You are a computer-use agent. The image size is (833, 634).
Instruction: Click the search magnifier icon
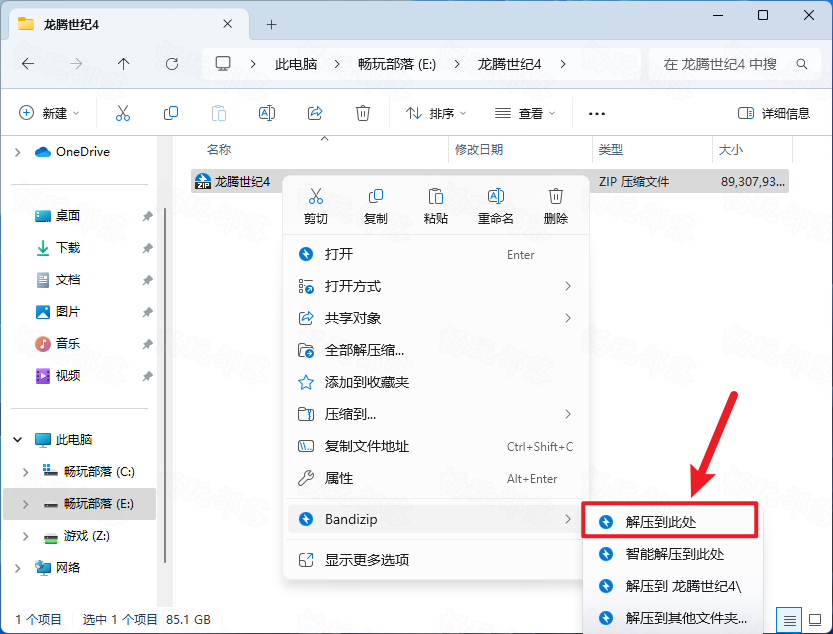802,64
